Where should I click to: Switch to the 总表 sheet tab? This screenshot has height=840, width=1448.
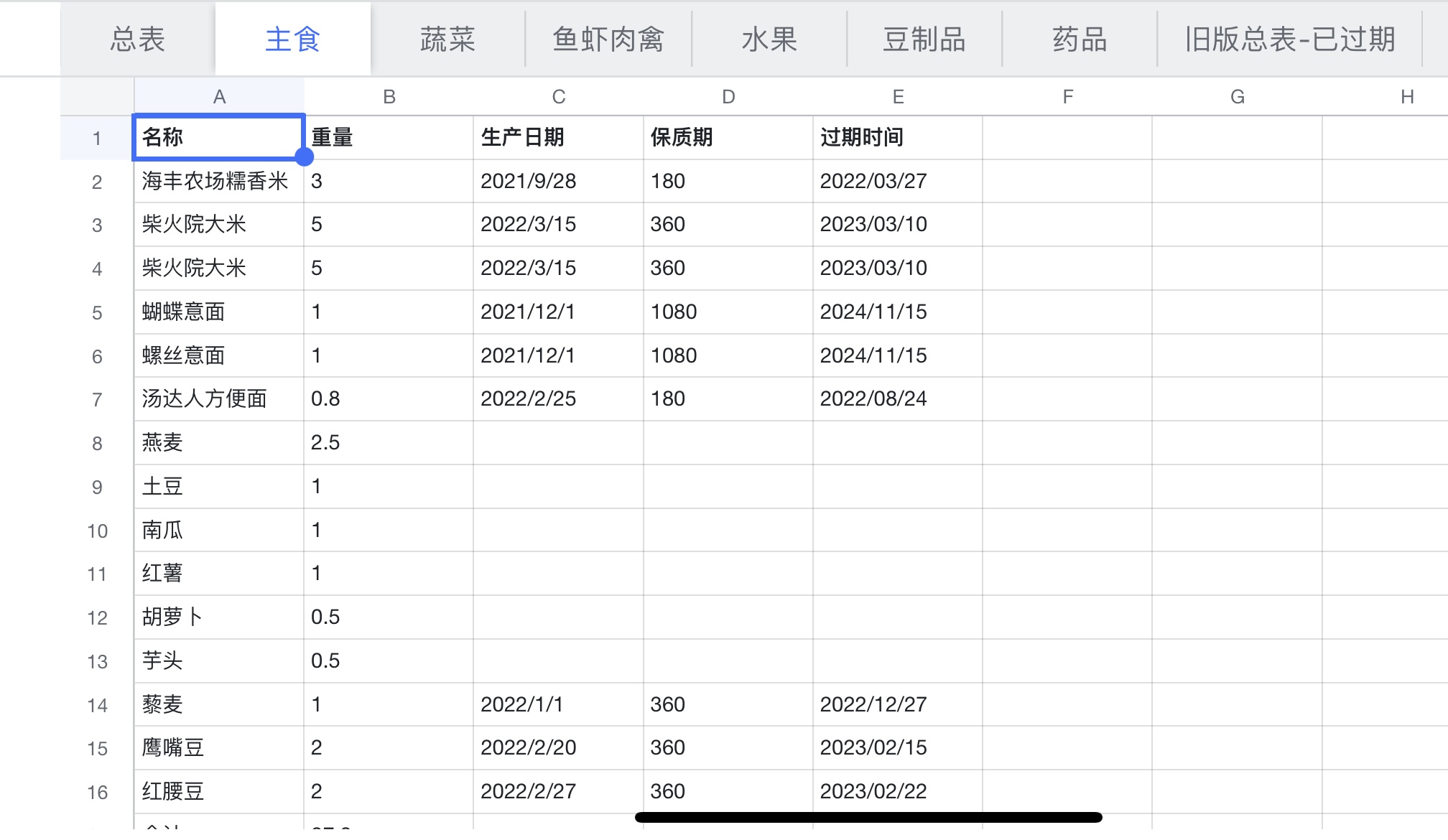click(137, 39)
